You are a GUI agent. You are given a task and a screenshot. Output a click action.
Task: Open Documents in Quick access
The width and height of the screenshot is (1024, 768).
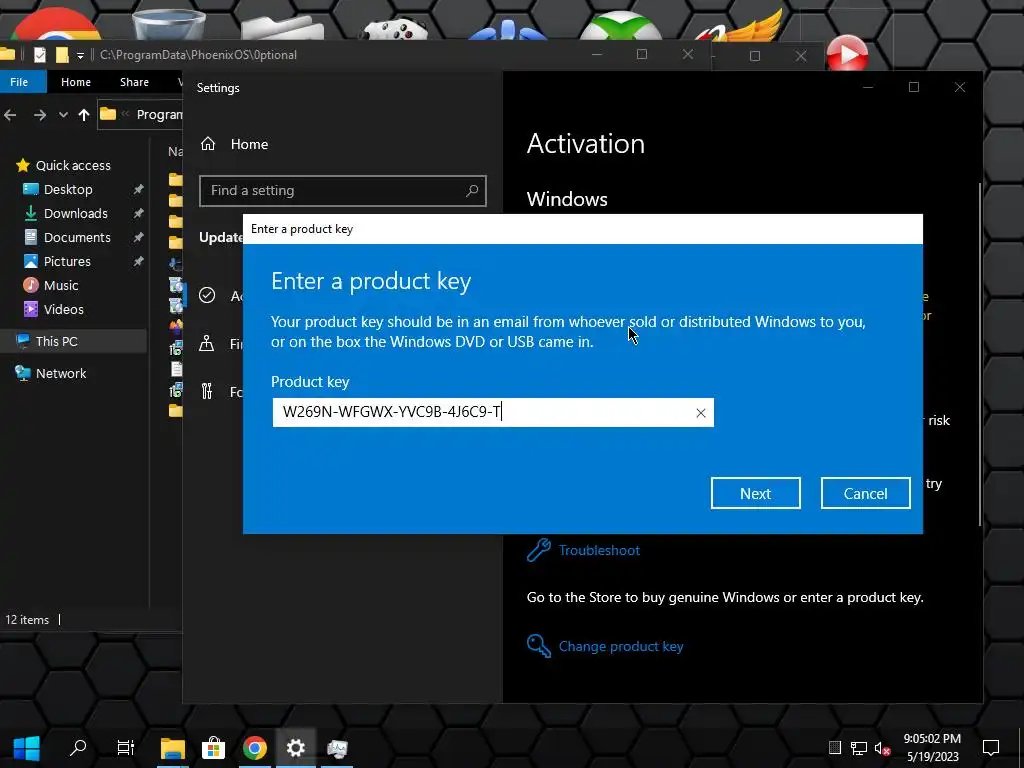click(76, 238)
